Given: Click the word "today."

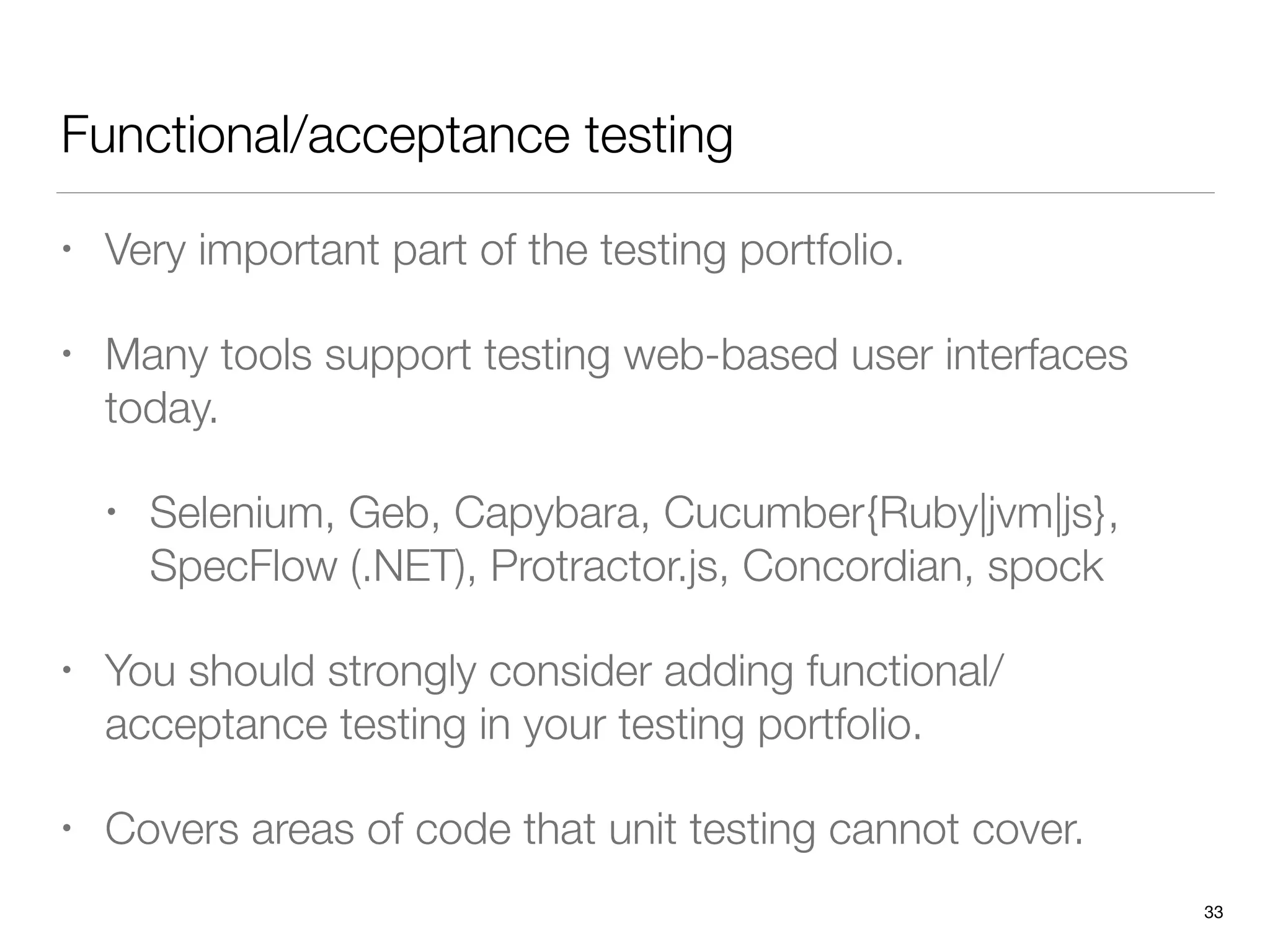Looking at the screenshot, I should pos(162,408).
